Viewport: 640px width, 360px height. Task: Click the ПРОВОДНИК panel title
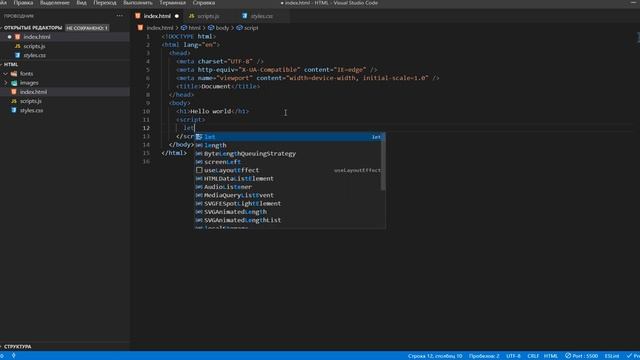click(x=19, y=16)
